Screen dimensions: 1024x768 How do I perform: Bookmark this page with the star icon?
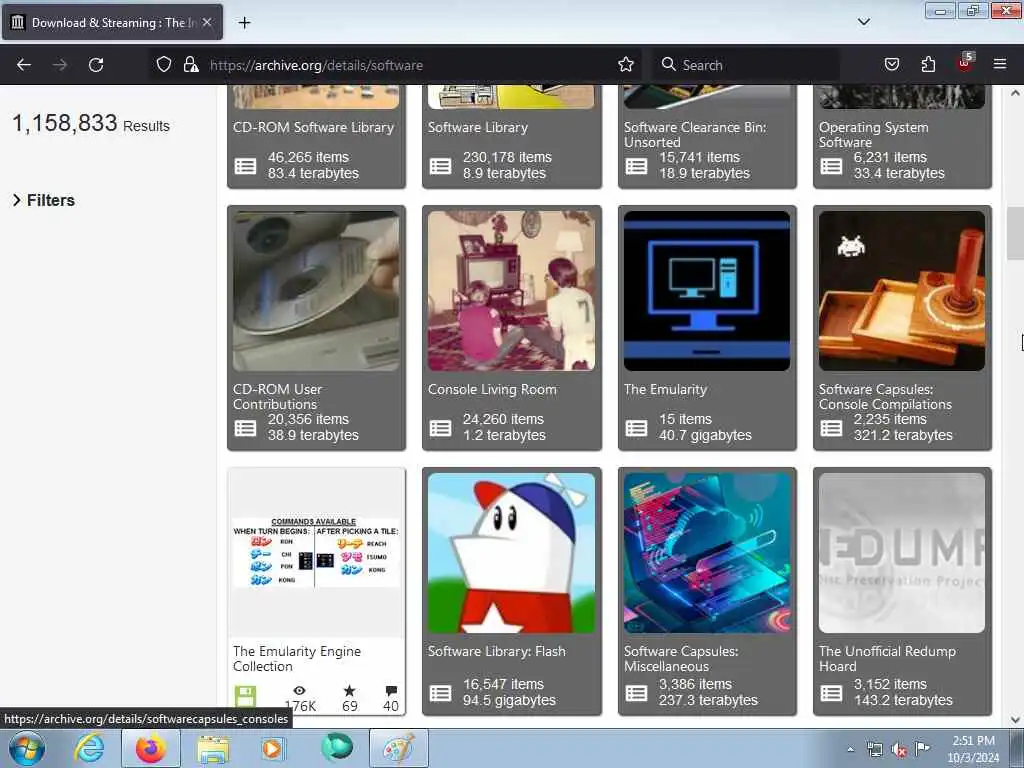(x=626, y=64)
